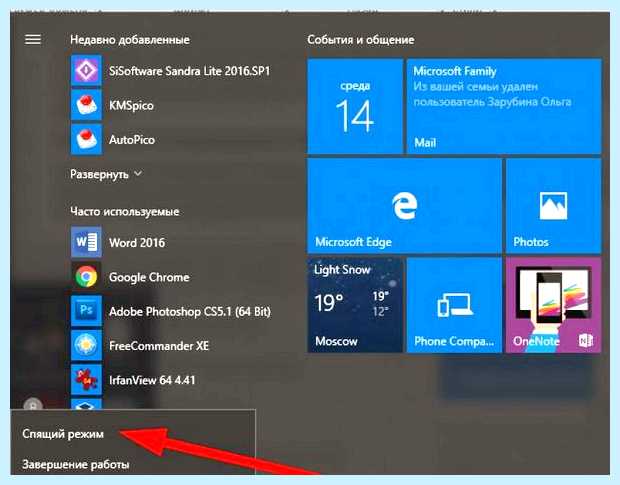
Task: Launch the OneNote tile
Action: [554, 305]
